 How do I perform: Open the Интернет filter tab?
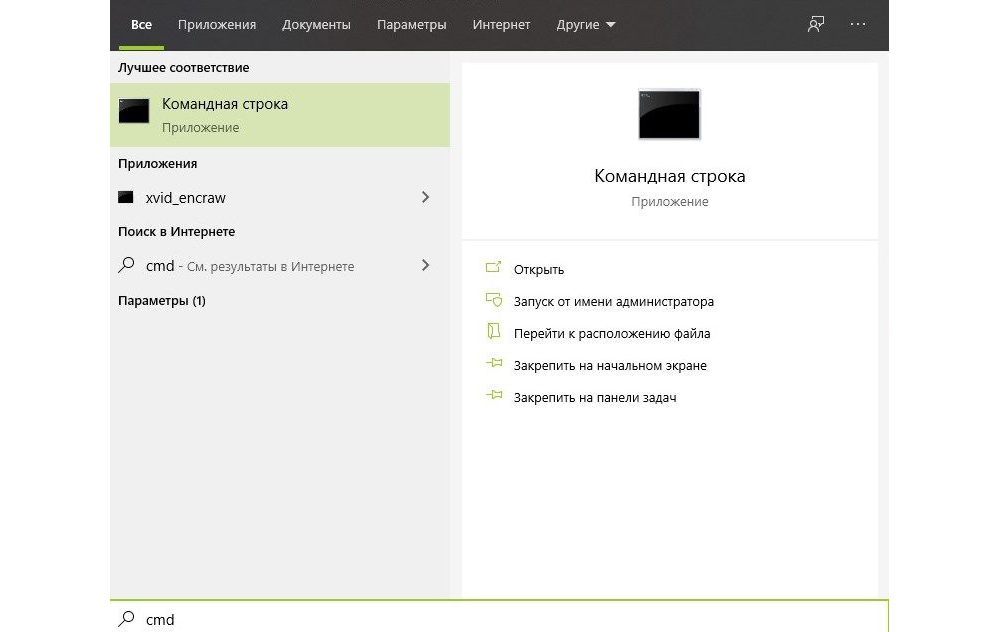point(501,24)
